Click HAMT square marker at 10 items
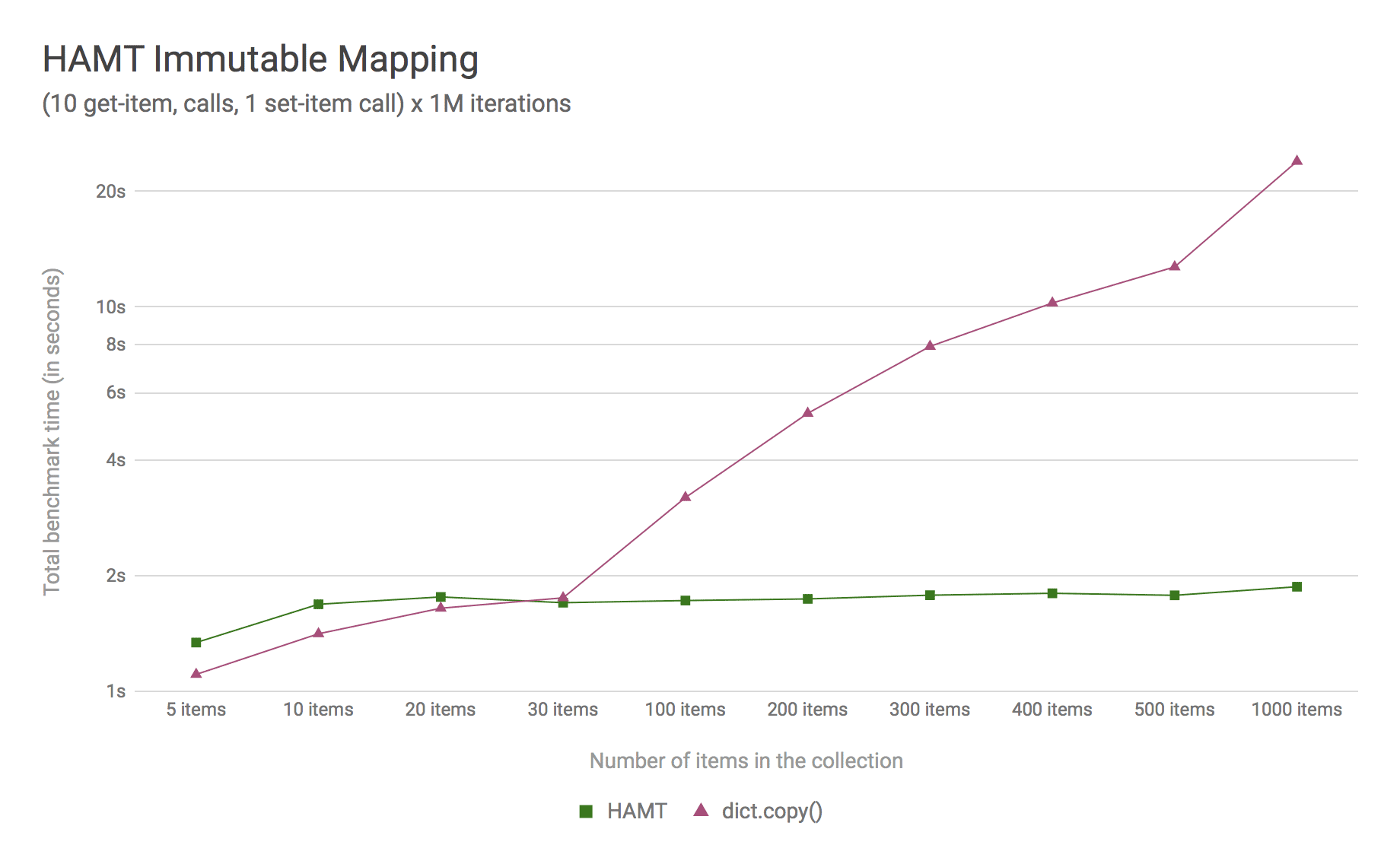Image resolution: width=1400 pixels, height=864 pixels. [319, 605]
